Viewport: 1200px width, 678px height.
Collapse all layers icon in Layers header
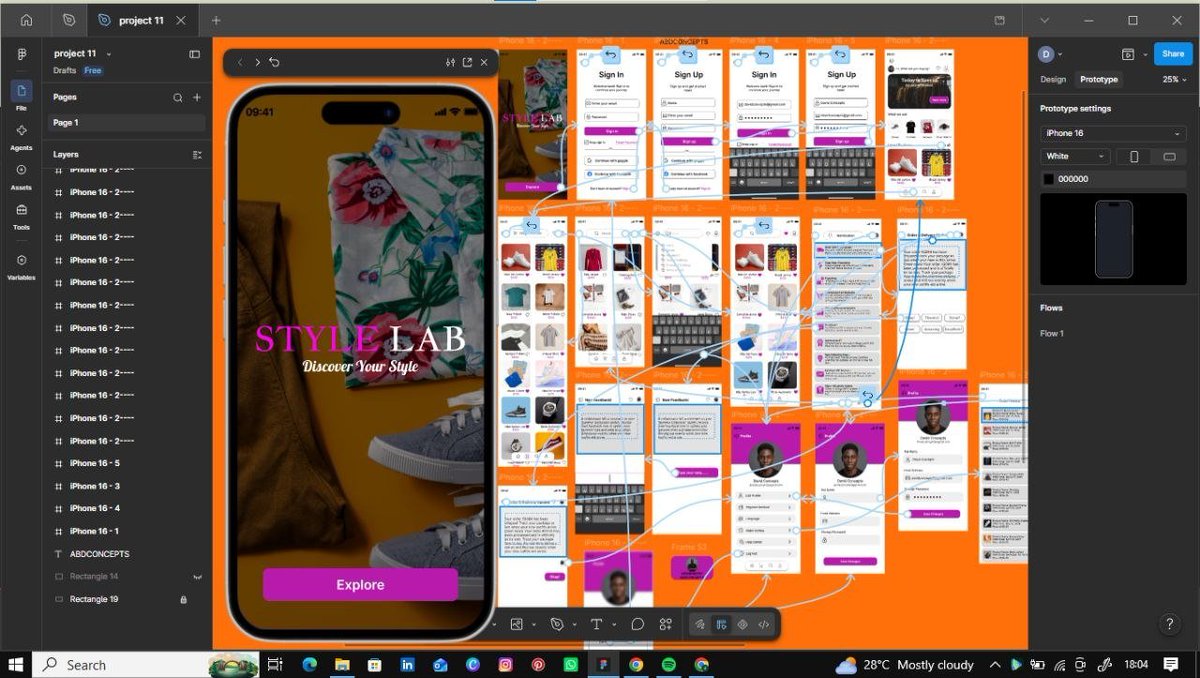[197, 154]
